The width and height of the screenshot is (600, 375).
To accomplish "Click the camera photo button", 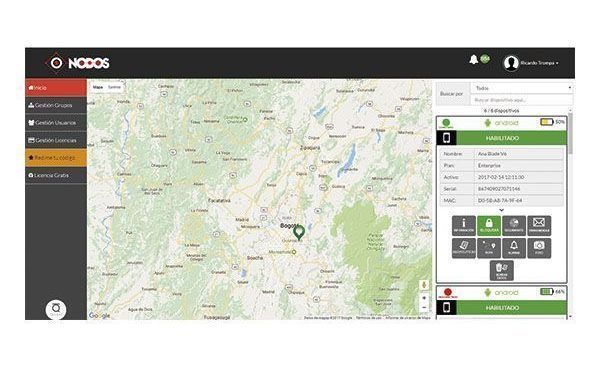I will [539, 248].
